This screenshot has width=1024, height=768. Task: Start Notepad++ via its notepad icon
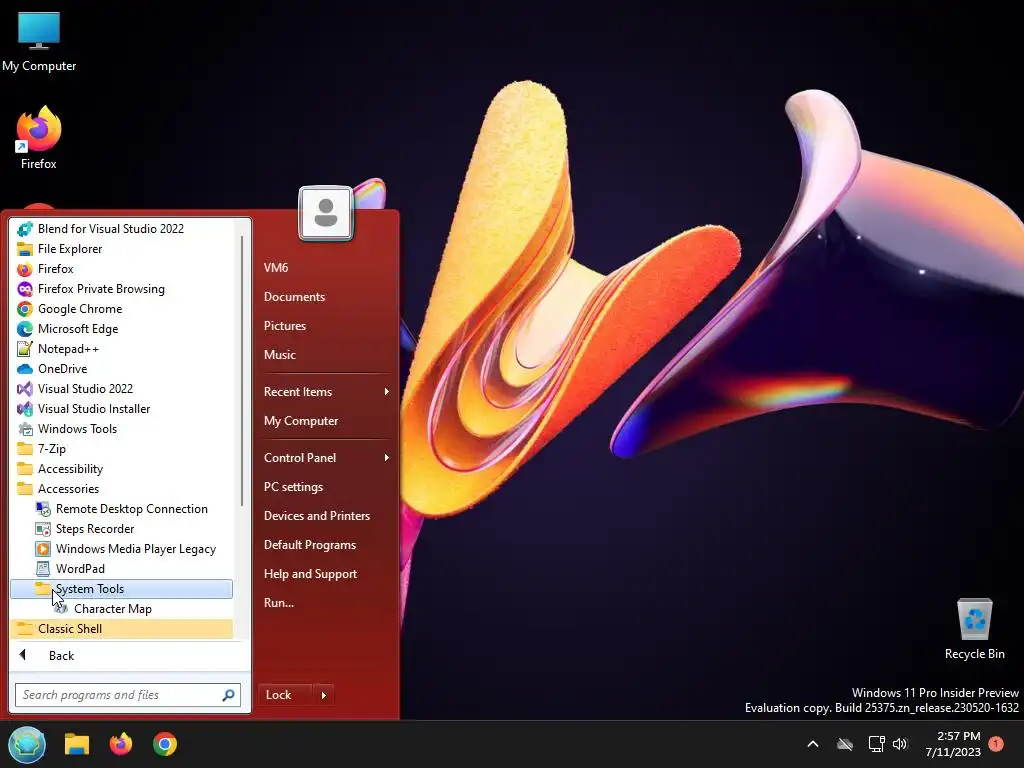click(x=25, y=349)
